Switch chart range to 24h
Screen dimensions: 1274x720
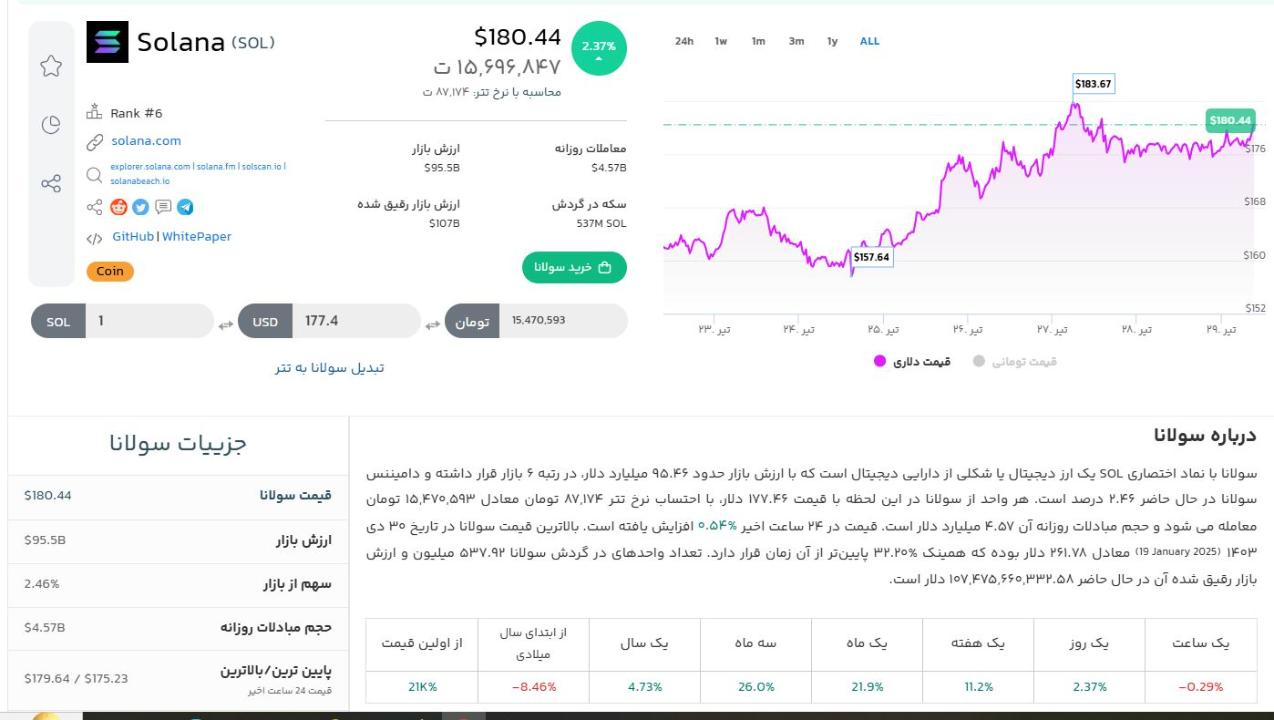684,41
